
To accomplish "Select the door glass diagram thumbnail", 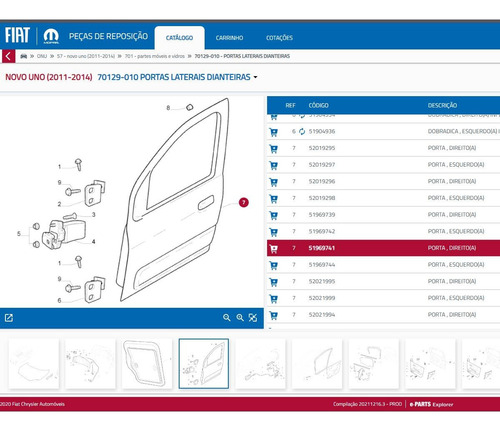I will (x=317, y=364).
